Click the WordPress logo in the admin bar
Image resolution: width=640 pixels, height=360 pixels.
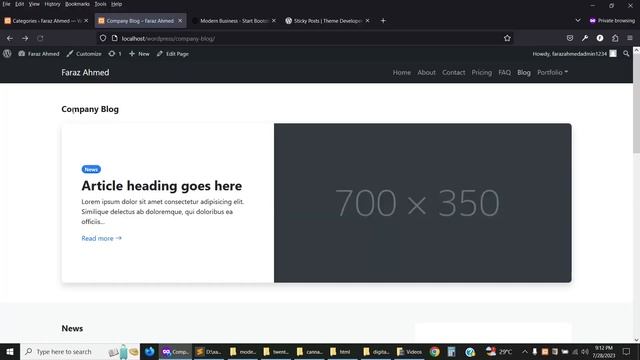click(7, 53)
